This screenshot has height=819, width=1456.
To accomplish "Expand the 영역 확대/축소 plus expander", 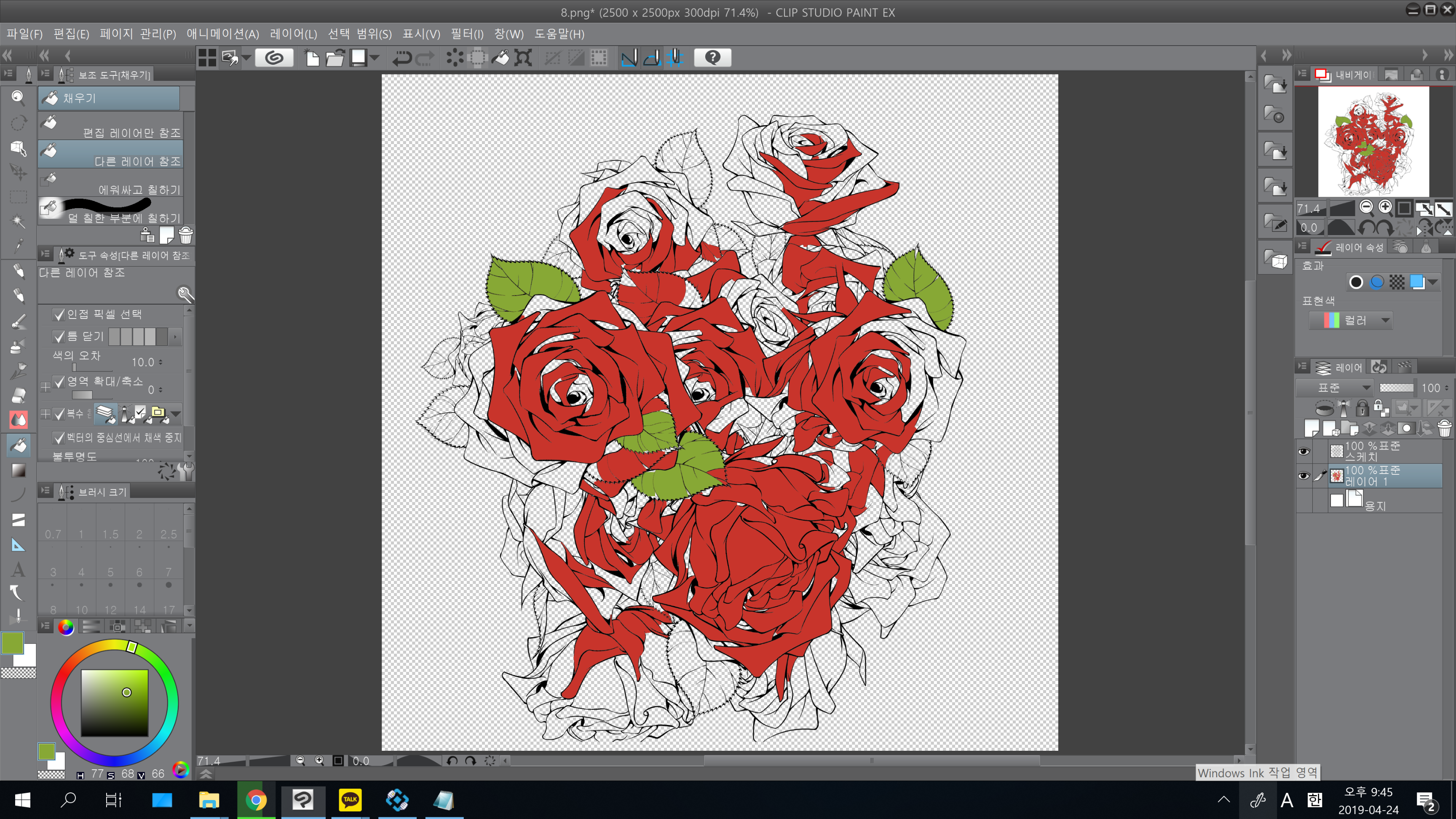I will 45,387.
